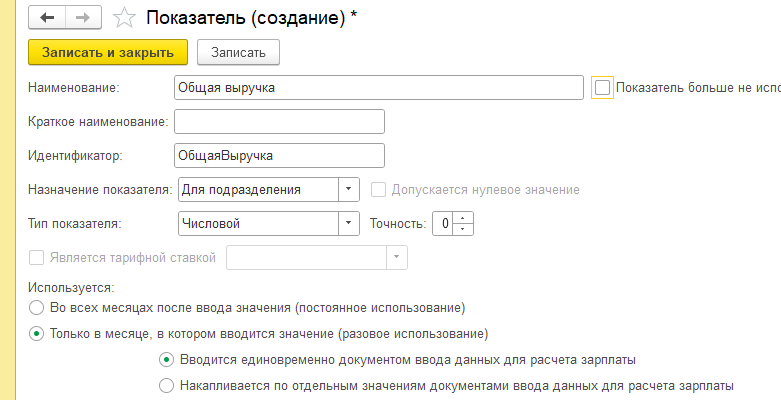Decrease Точность value with down arrow
This screenshot has height=400, width=781.
463,229
